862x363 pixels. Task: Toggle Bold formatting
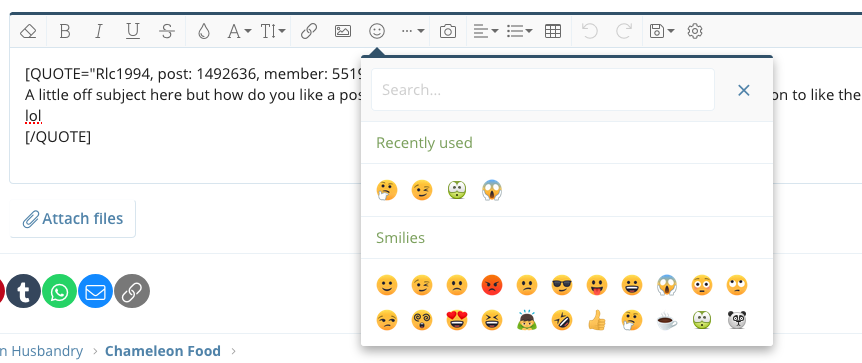pyautogui.click(x=64, y=31)
